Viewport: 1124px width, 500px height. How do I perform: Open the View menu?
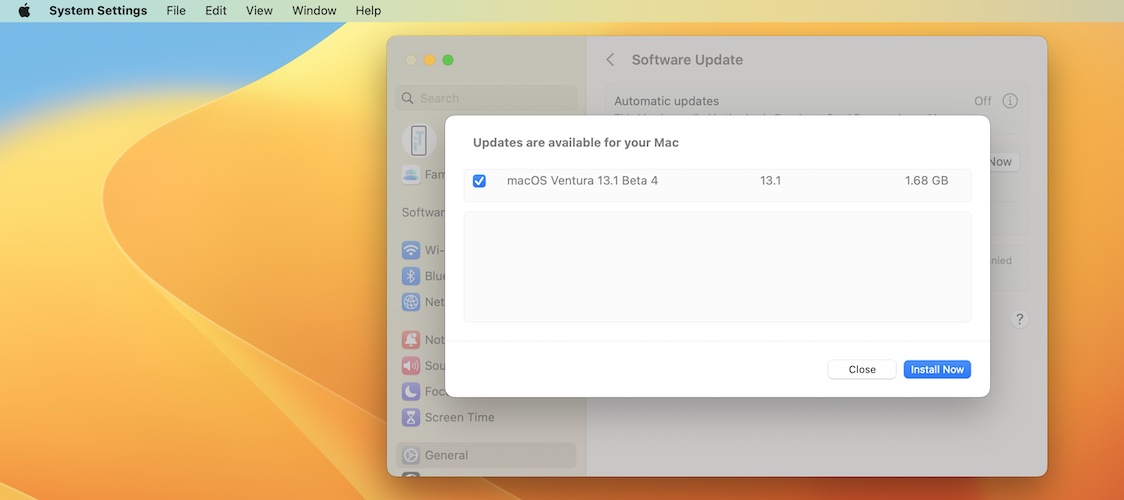coord(259,11)
